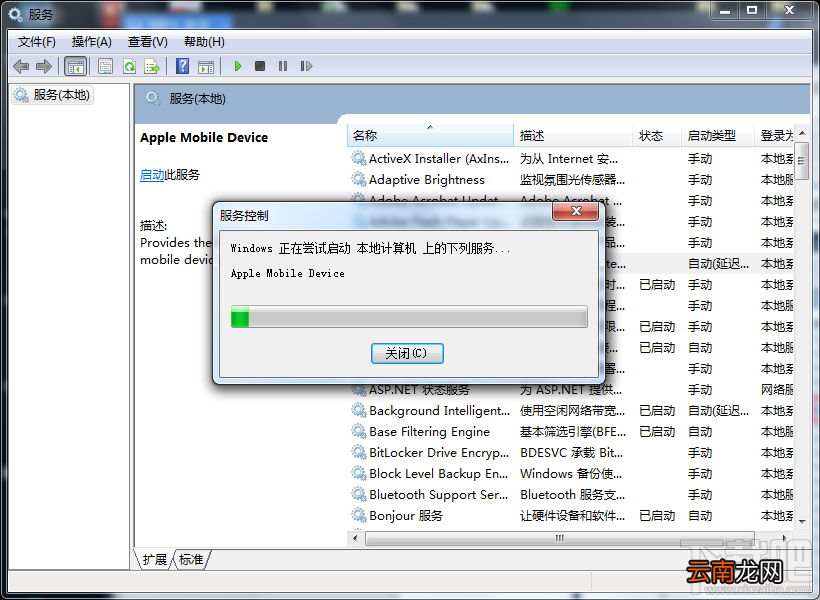820x600 pixels.
Task: Switch to the 扩展 tab
Action: click(154, 560)
